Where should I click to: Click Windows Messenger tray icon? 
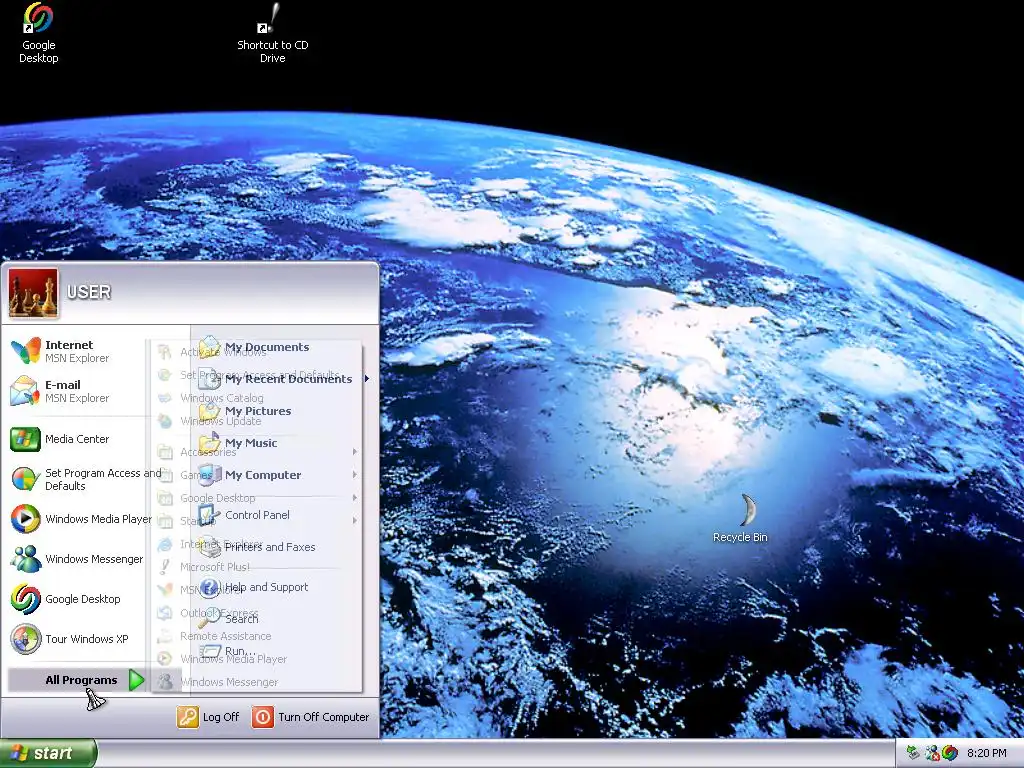(932, 754)
